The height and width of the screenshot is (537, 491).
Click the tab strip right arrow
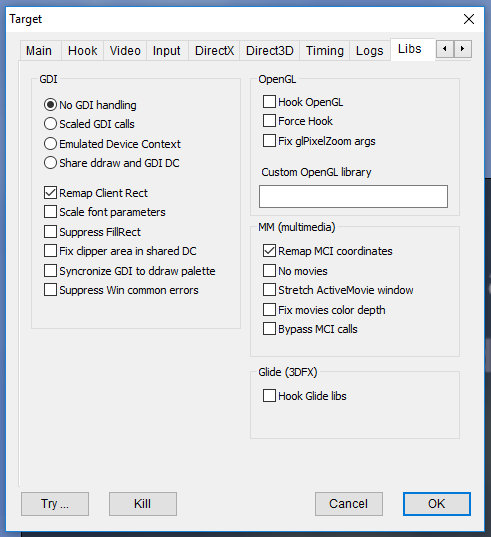click(463, 49)
